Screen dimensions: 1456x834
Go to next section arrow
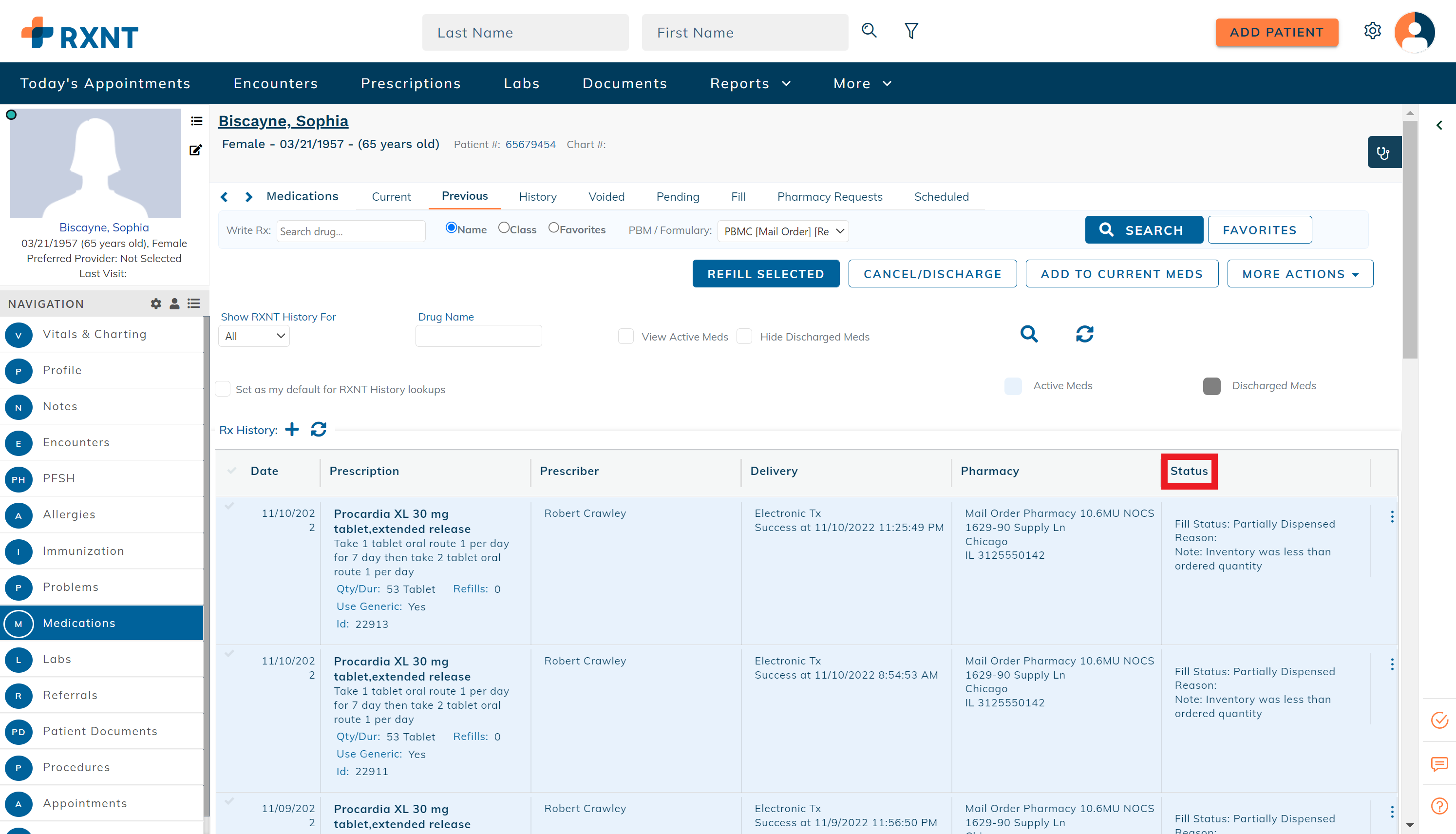tap(248, 197)
